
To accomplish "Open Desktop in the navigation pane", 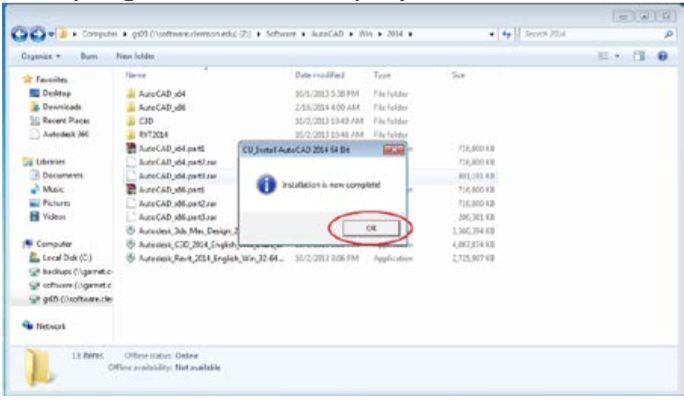I will (56, 93).
